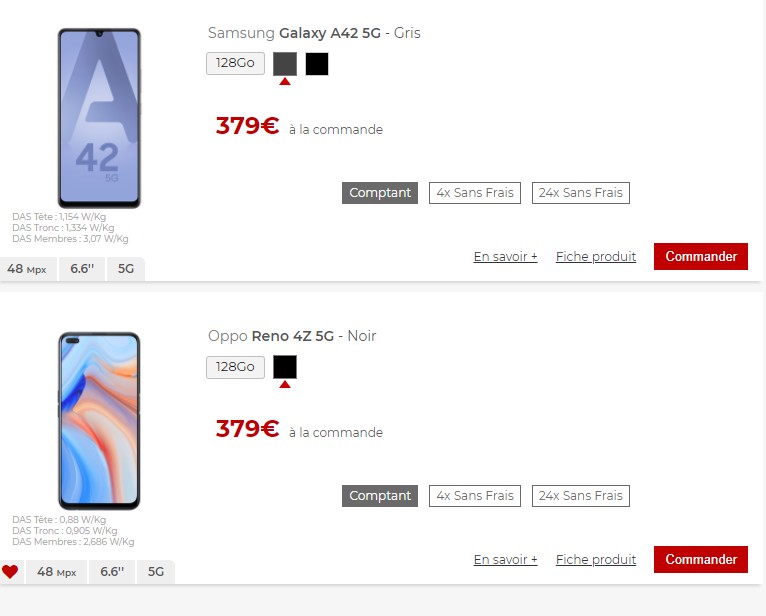The height and width of the screenshot is (616, 766).
Task: Select Comptant payment for Galaxy A42
Action: tap(380, 193)
